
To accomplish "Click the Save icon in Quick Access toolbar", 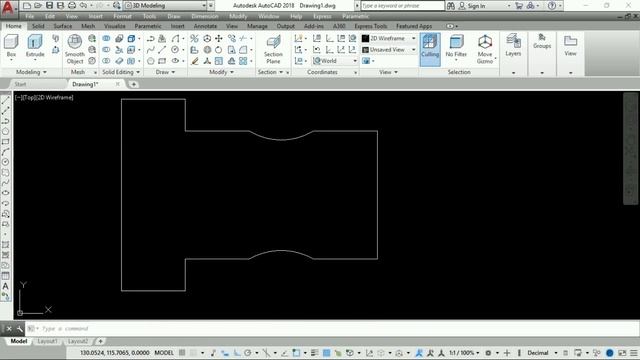I will [x=49, y=5].
